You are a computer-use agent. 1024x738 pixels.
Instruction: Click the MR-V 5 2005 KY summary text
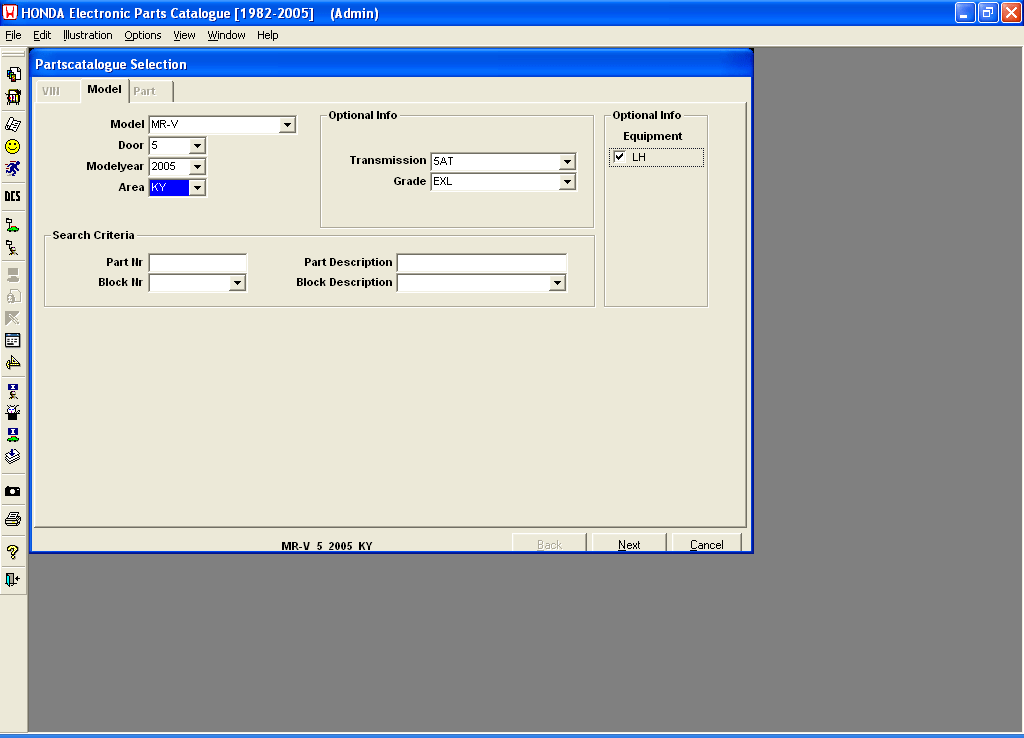pyautogui.click(x=327, y=546)
